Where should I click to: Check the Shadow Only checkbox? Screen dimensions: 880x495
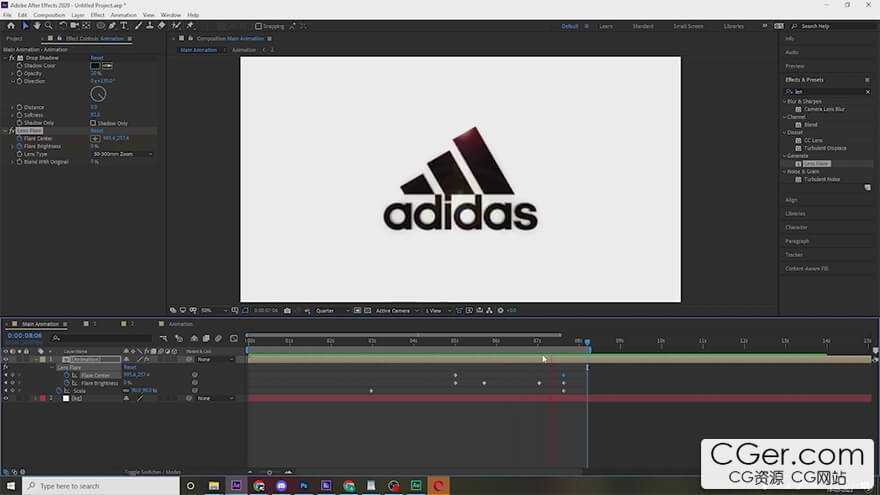93,123
